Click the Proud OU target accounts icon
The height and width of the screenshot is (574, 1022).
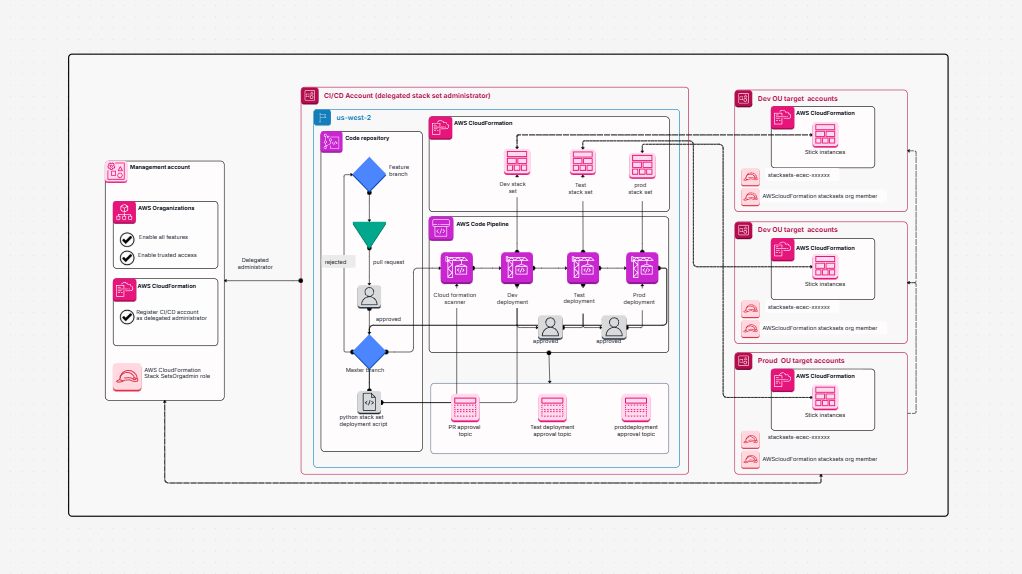pyautogui.click(x=744, y=361)
